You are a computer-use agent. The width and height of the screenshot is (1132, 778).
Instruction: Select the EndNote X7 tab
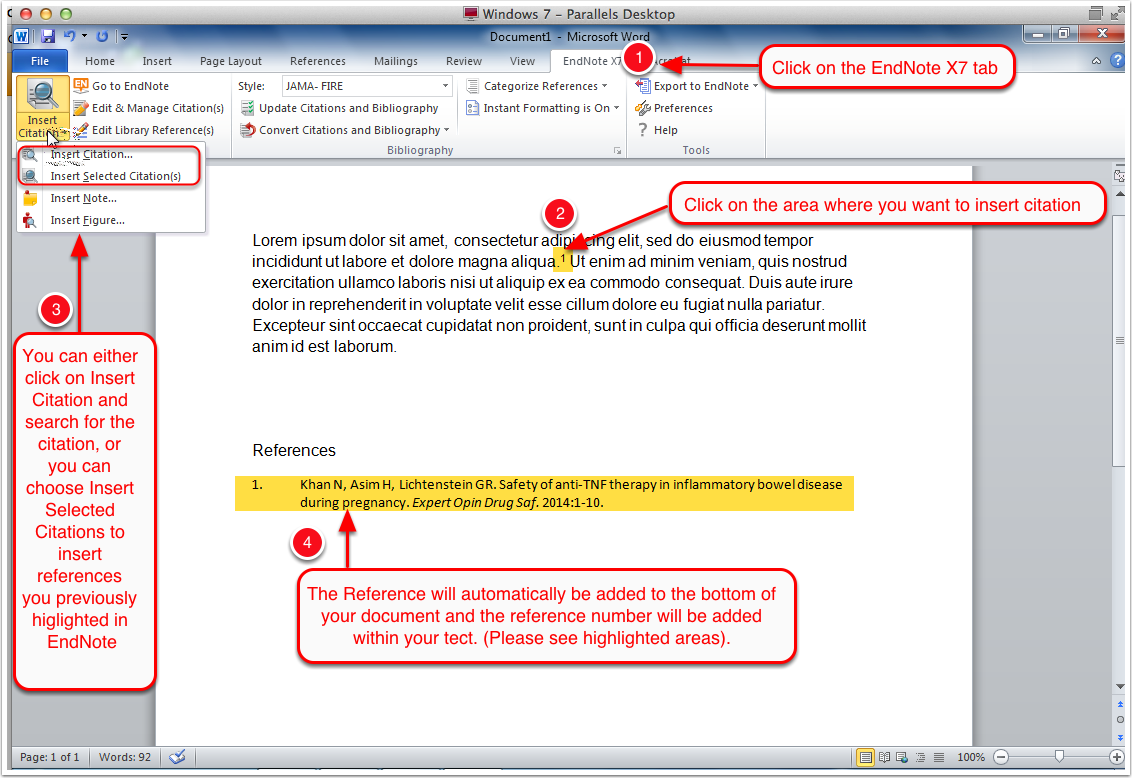(591, 61)
